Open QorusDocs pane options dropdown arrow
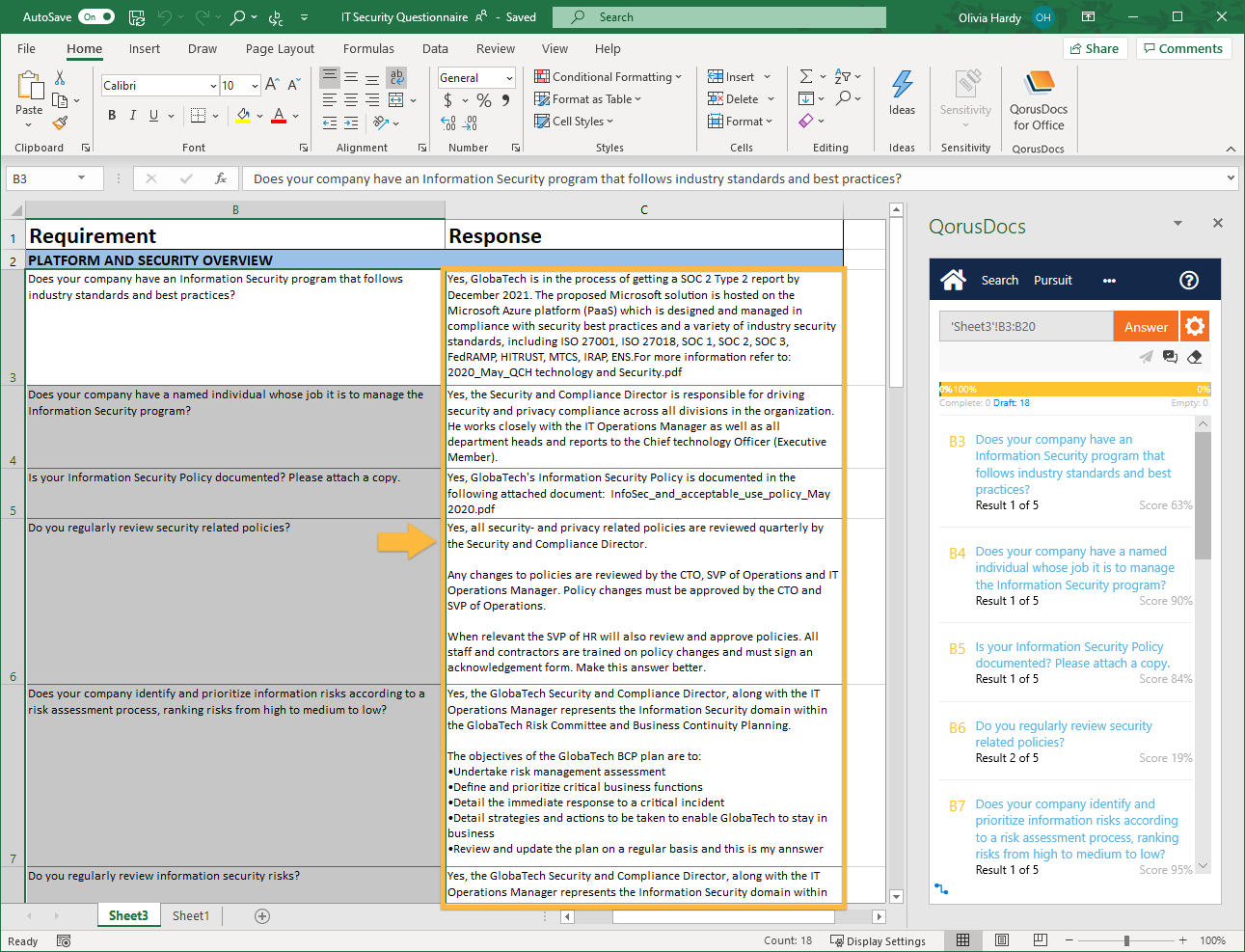 click(1177, 223)
